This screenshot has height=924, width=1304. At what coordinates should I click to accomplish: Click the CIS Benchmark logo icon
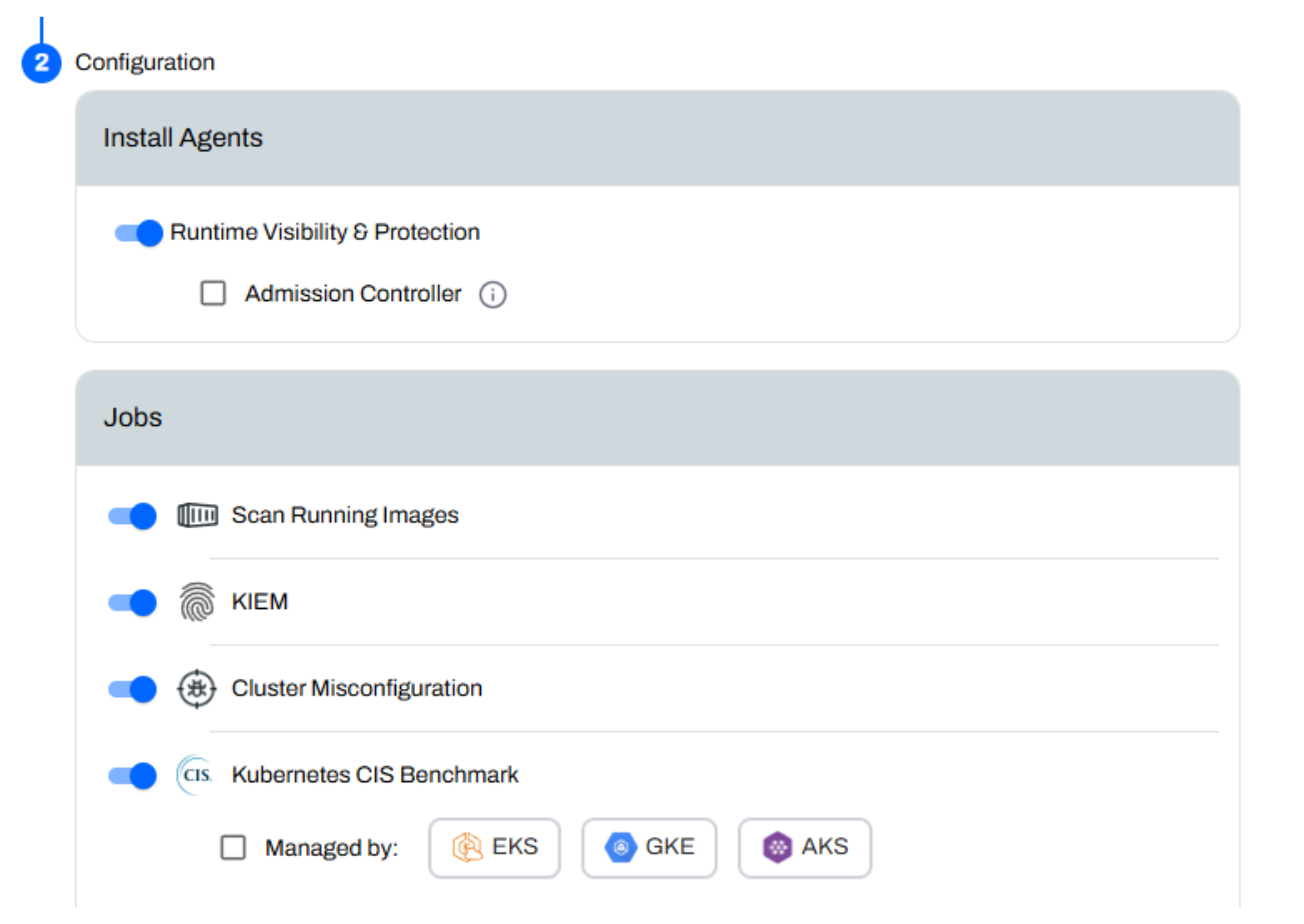click(x=195, y=775)
